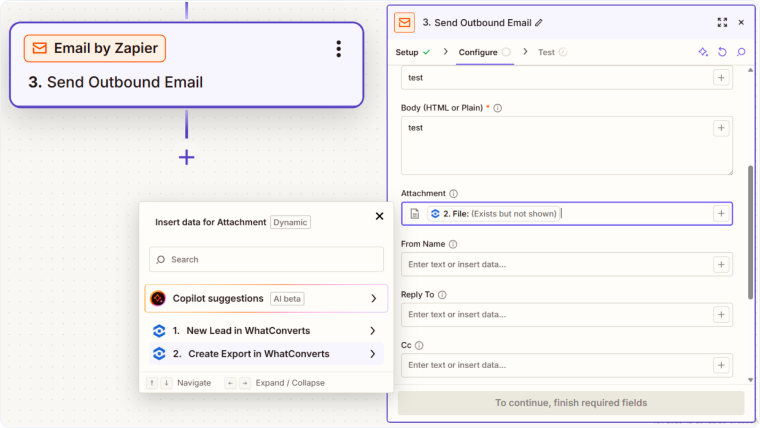Click the From Name input field
Image resolution: width=760 pixels, height=428 pixels.
[x=567, y=265]
